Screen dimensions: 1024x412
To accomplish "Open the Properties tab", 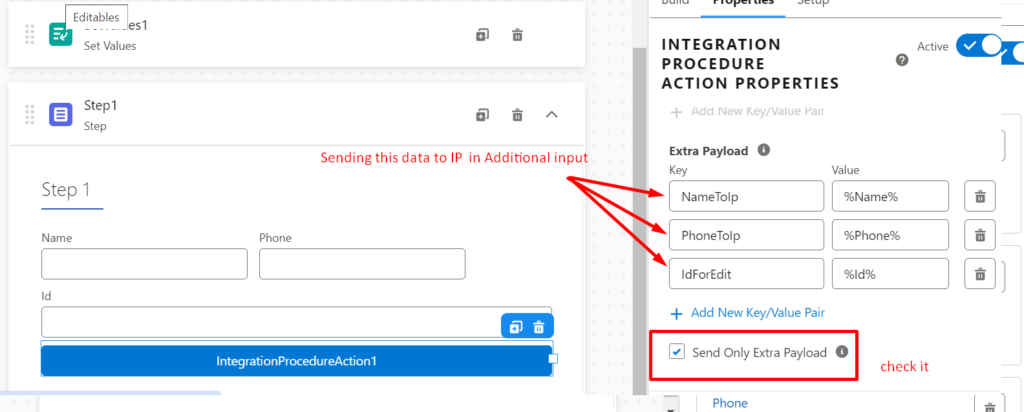I will click(x=743, y=3).
